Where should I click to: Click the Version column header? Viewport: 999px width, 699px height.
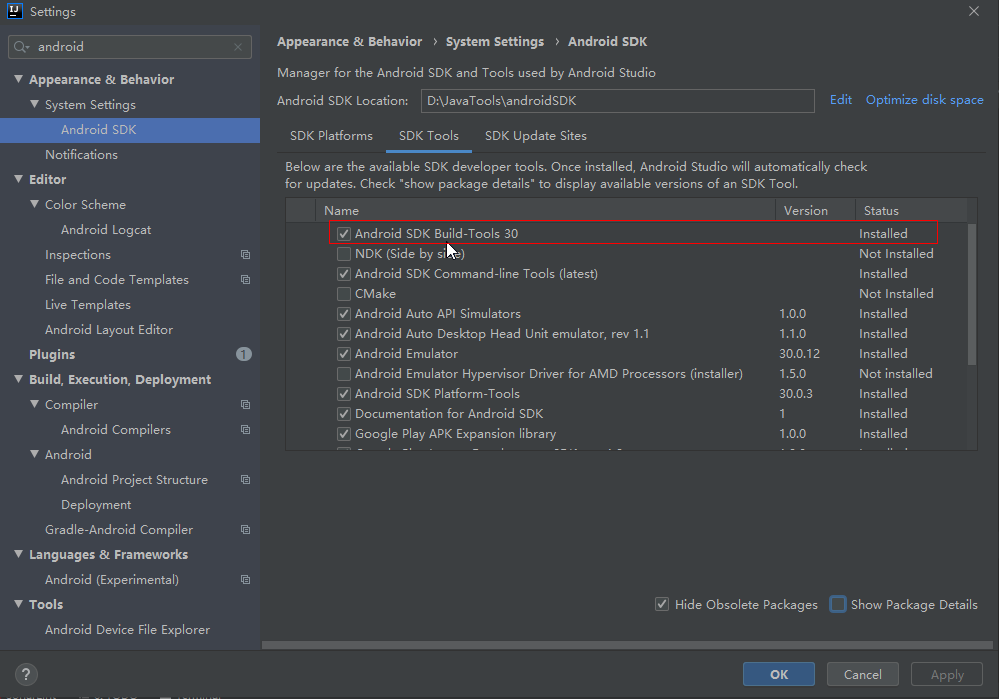[815, 210]
